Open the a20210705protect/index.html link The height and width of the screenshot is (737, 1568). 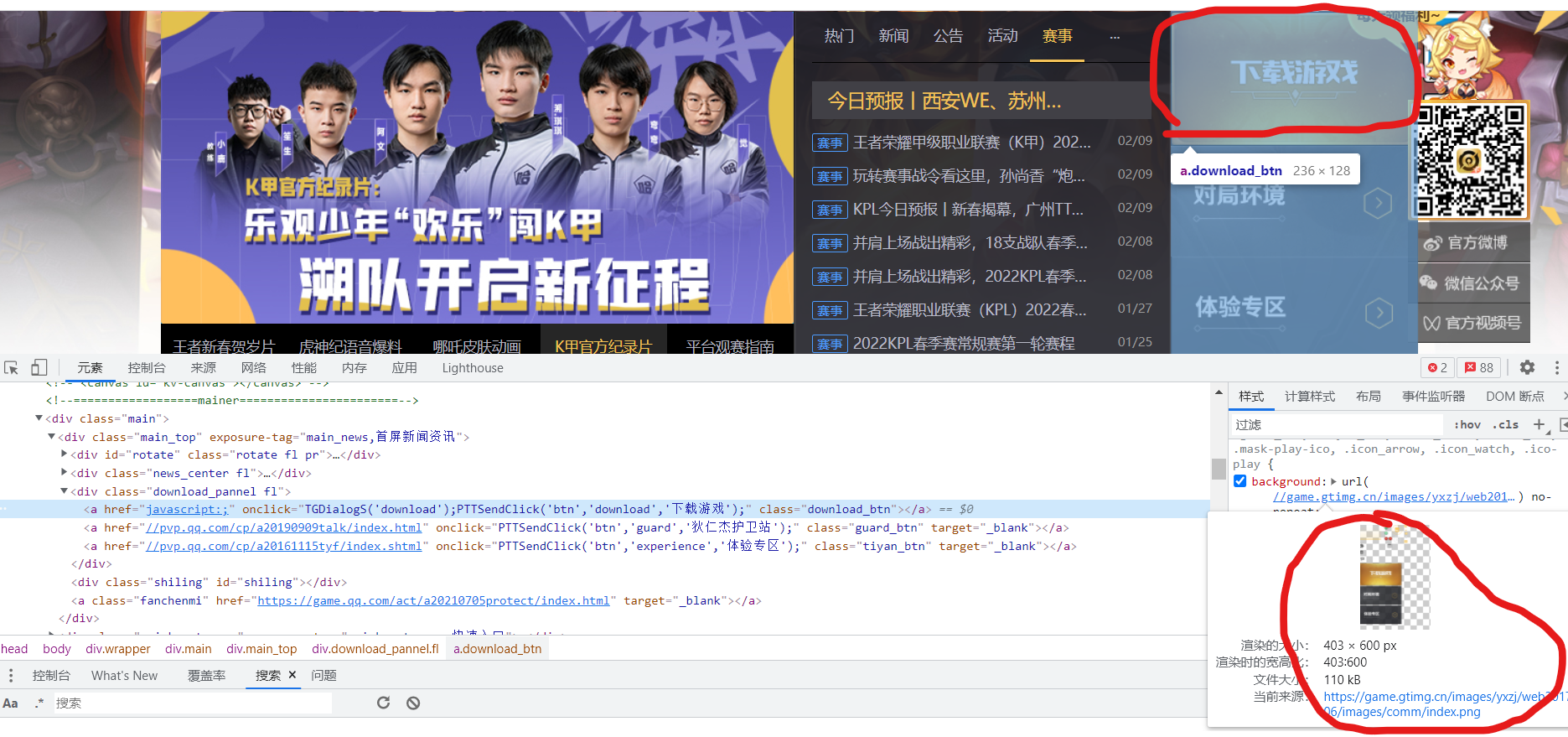coord(433,600)
